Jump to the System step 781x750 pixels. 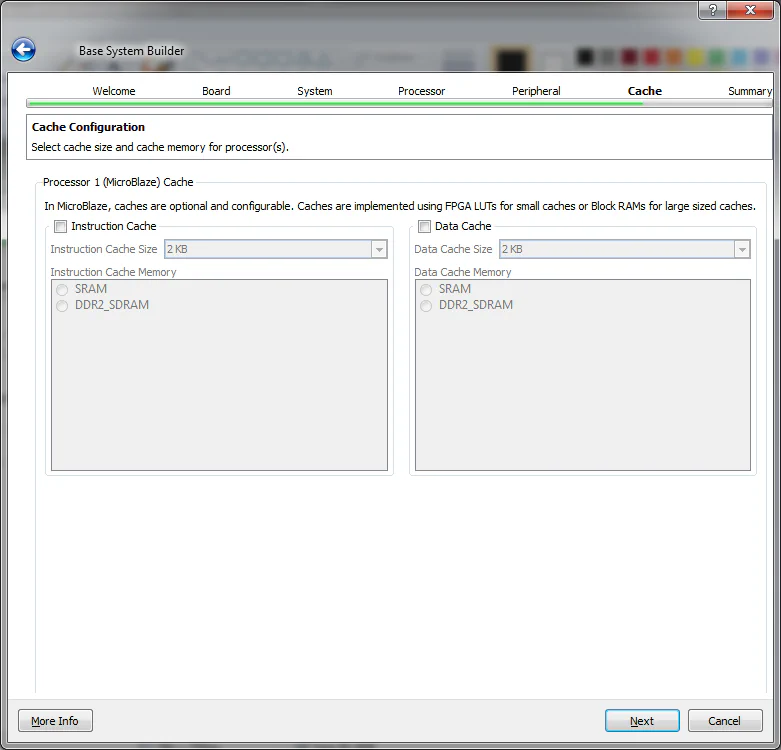point(314,91)
